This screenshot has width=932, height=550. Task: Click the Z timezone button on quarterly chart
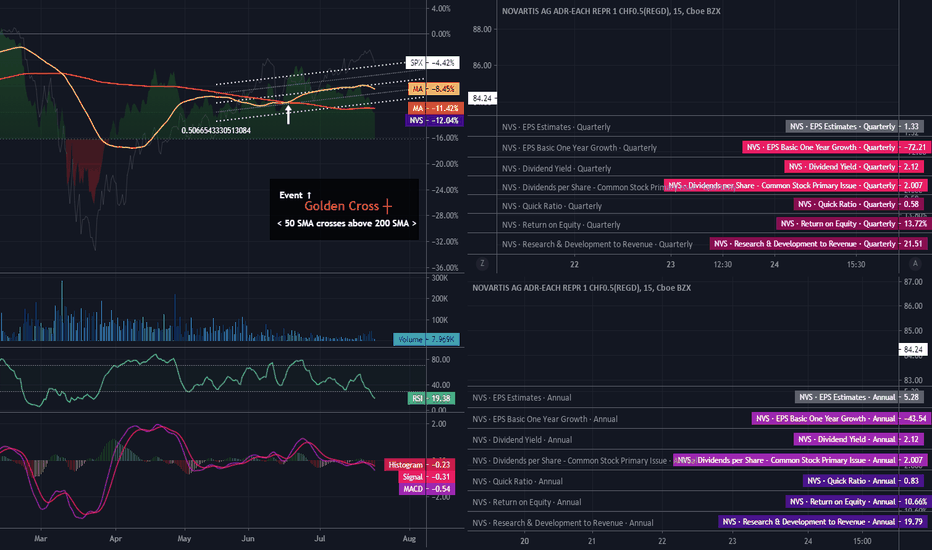(x=482, y=263)
